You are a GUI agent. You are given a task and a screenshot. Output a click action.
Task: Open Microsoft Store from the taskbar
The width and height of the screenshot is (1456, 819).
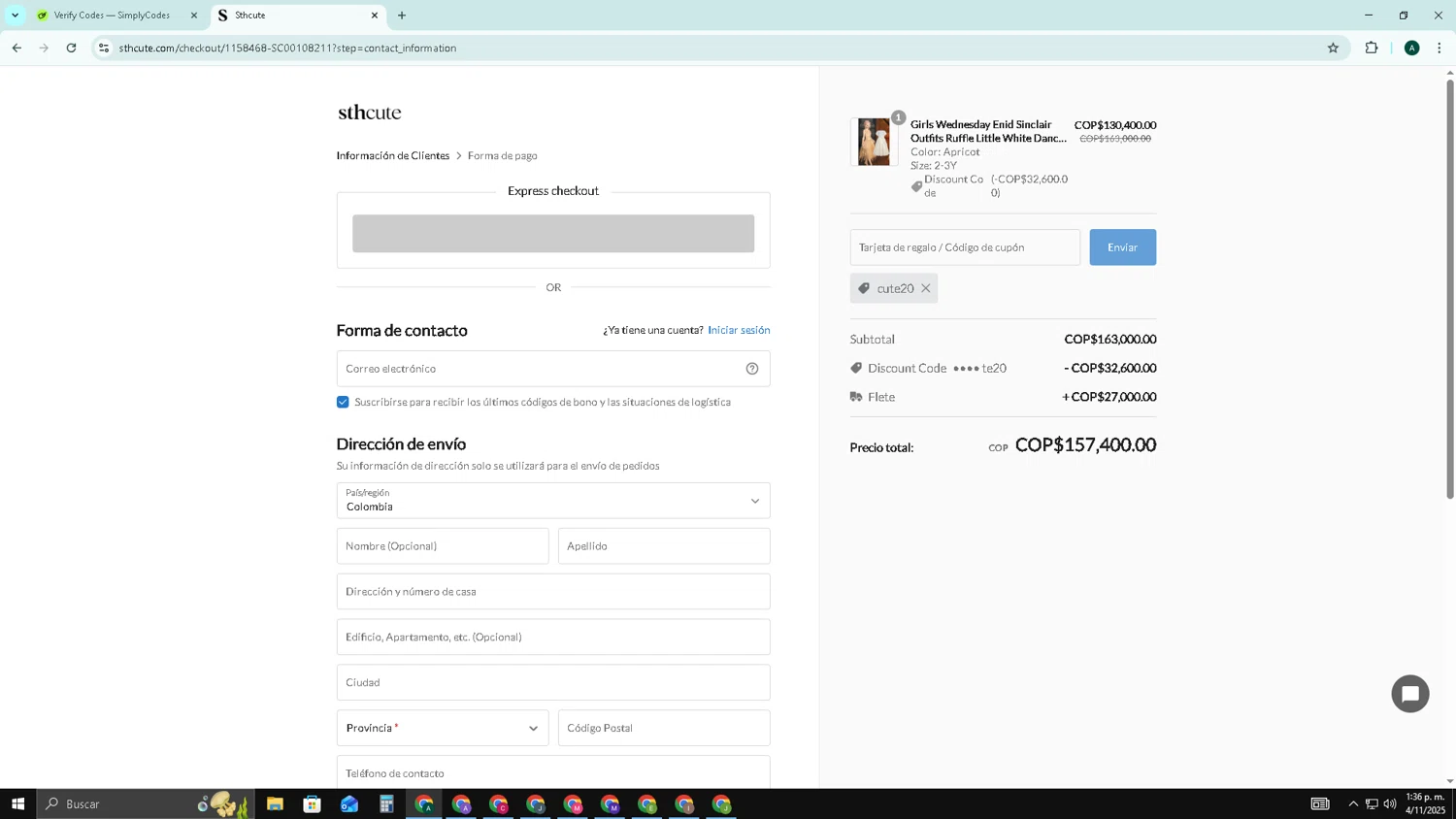pos(312,803)
